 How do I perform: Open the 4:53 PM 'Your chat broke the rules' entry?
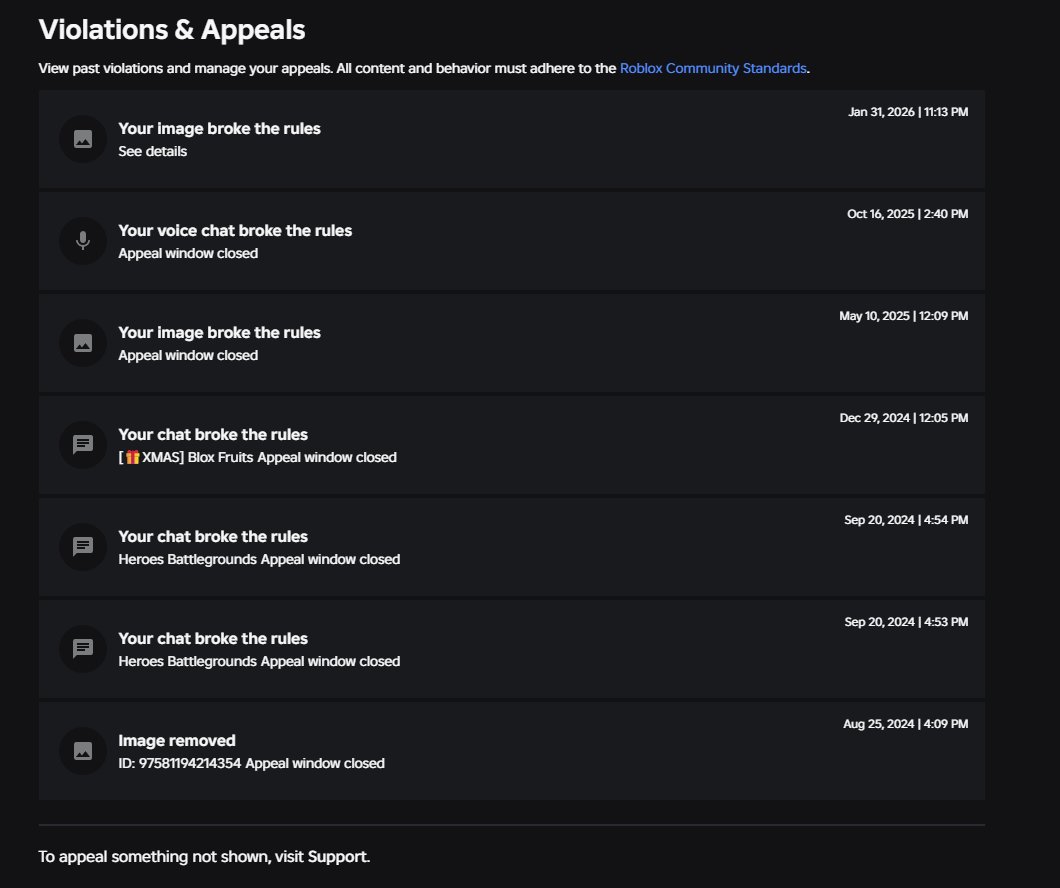[512, 649]
